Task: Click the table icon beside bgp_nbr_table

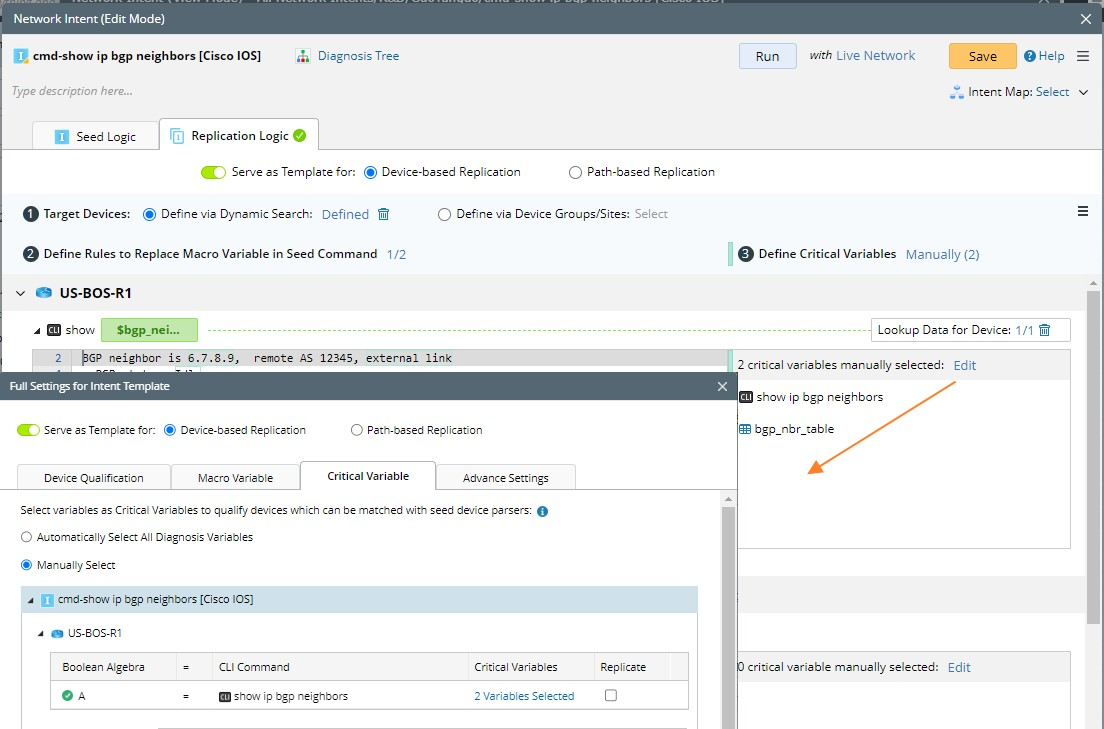Action: tap(745, 429)
